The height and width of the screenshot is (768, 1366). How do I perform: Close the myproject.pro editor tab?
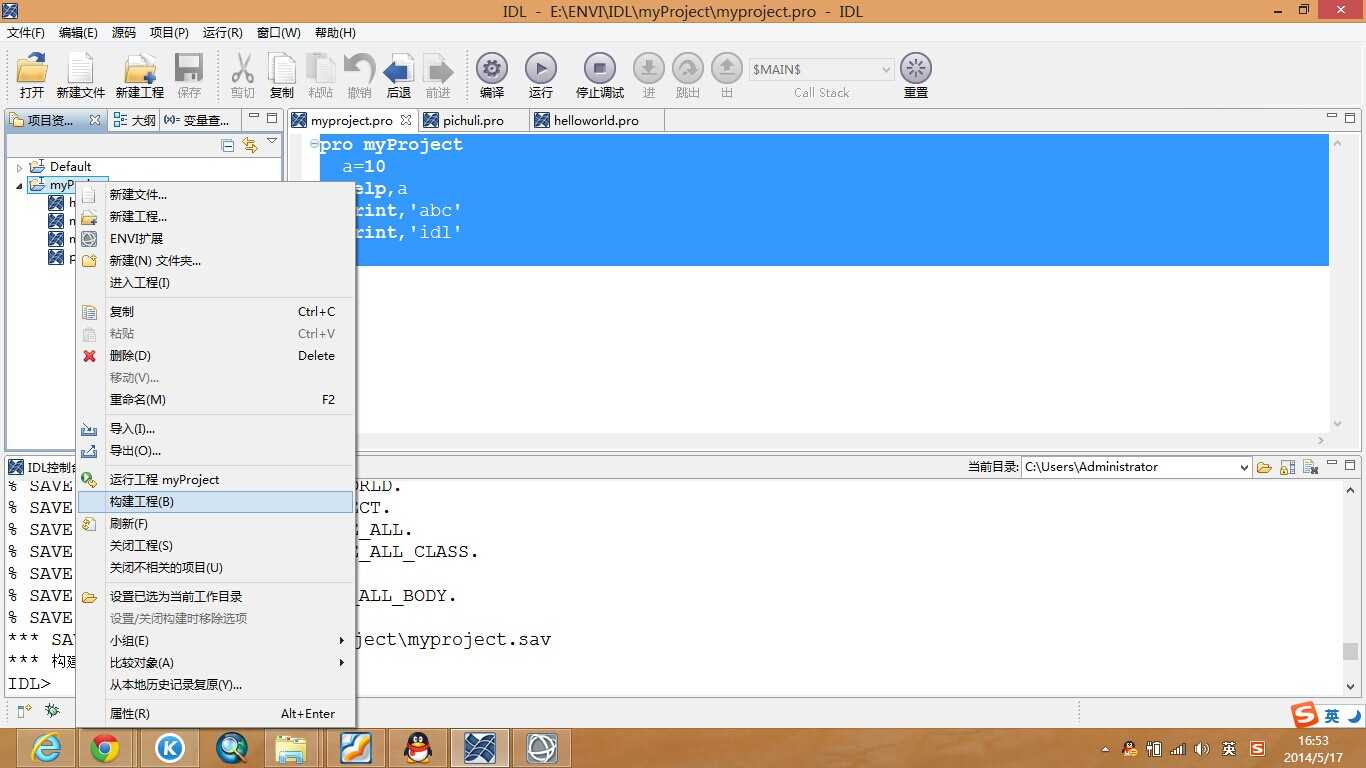pos(406,120)
